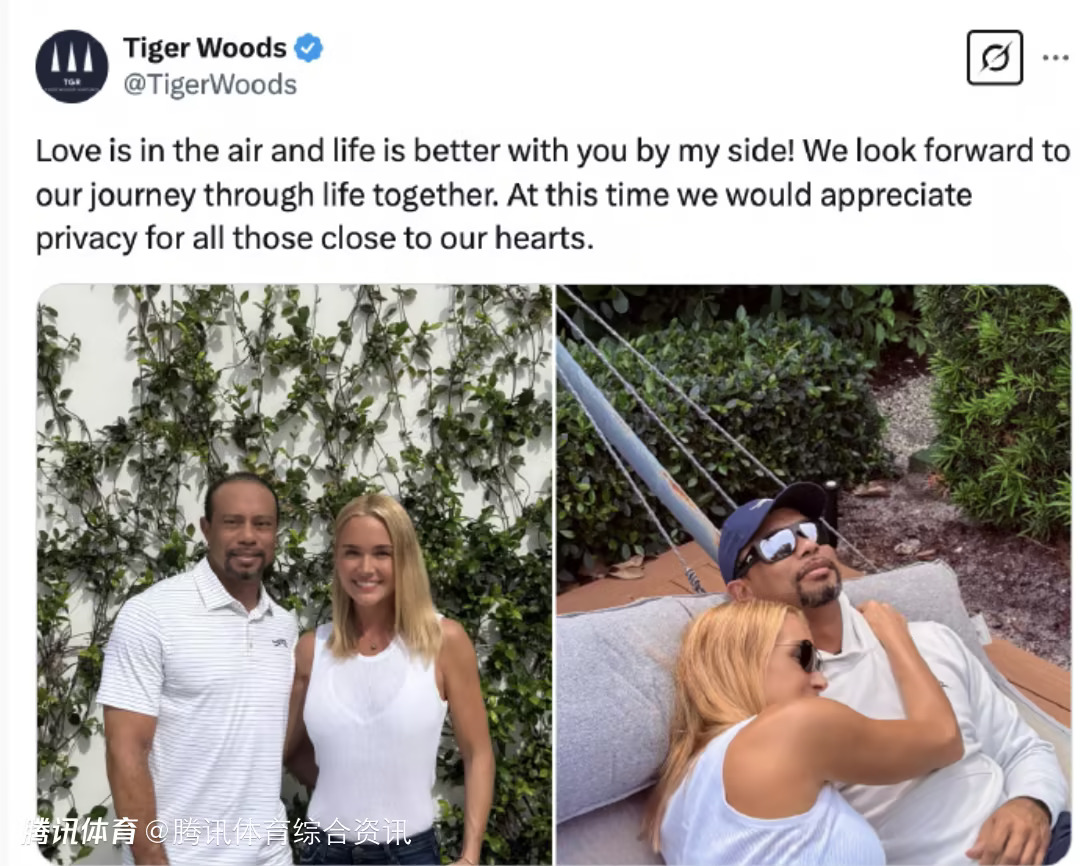Open the three-dot more options menu
The height and width of the screenshot is (866, 1080).
pos(1055,58)
